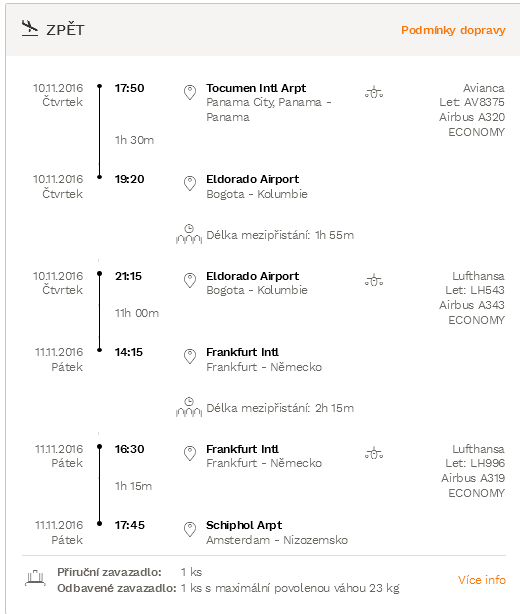Viewport: 520px width, 614px height.
Task: Select the Schiphol Arpt destination name
Action: tap(244, 525)
